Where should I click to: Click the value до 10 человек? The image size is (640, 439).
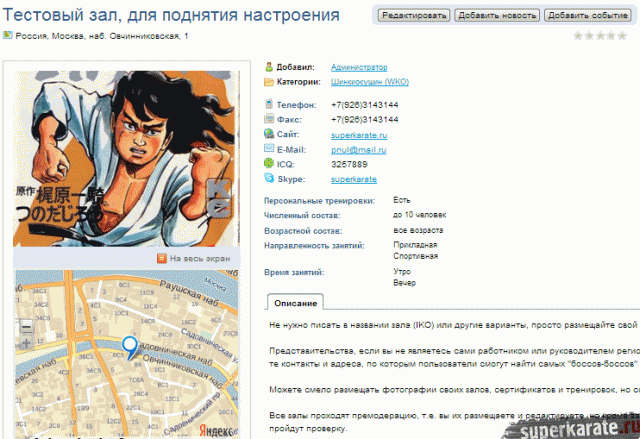[420, 215]
